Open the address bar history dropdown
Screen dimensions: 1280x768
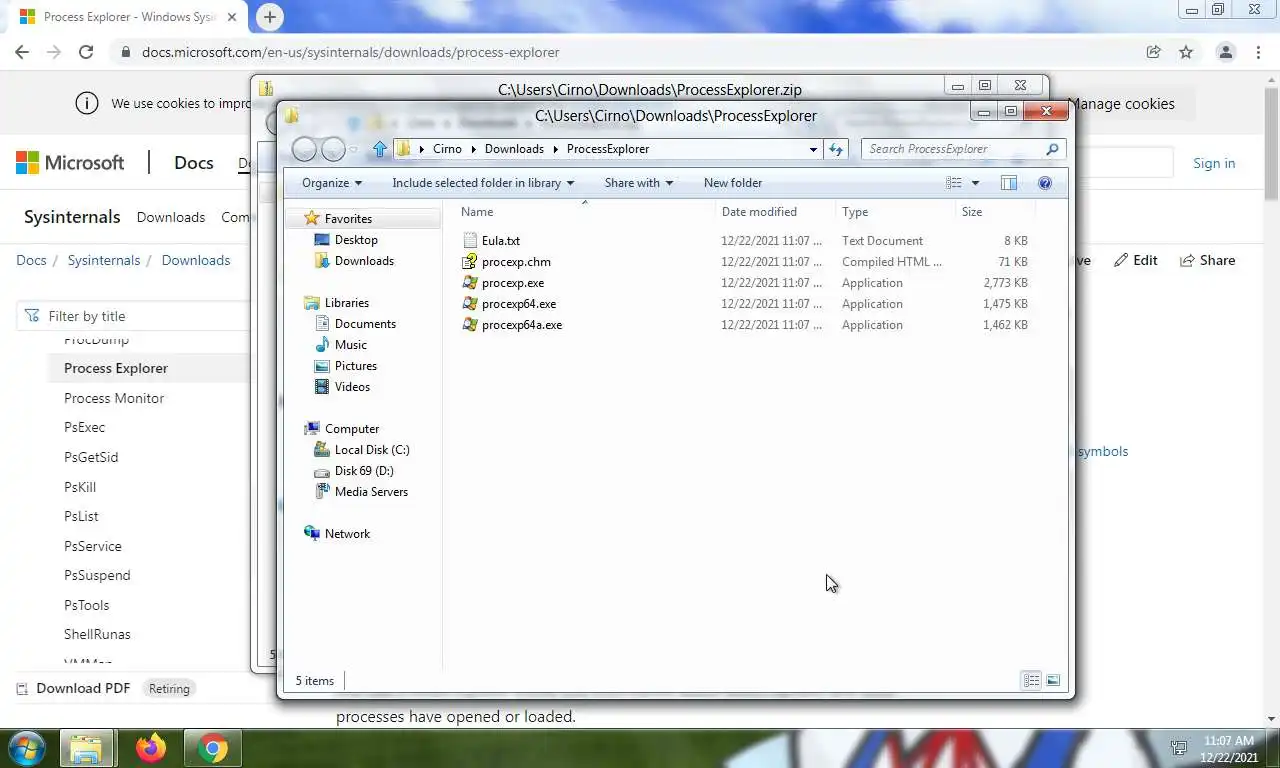click(x=813, y=149)
